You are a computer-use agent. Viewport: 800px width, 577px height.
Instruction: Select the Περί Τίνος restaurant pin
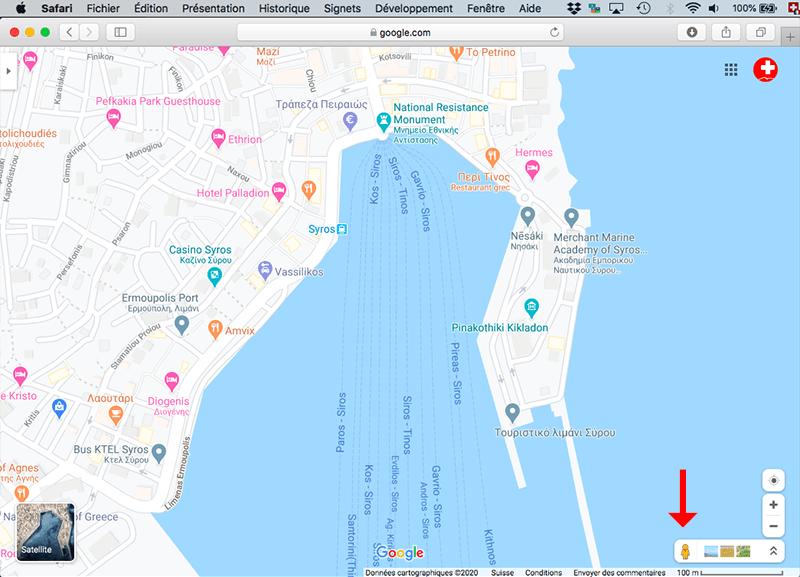(492, 157)
